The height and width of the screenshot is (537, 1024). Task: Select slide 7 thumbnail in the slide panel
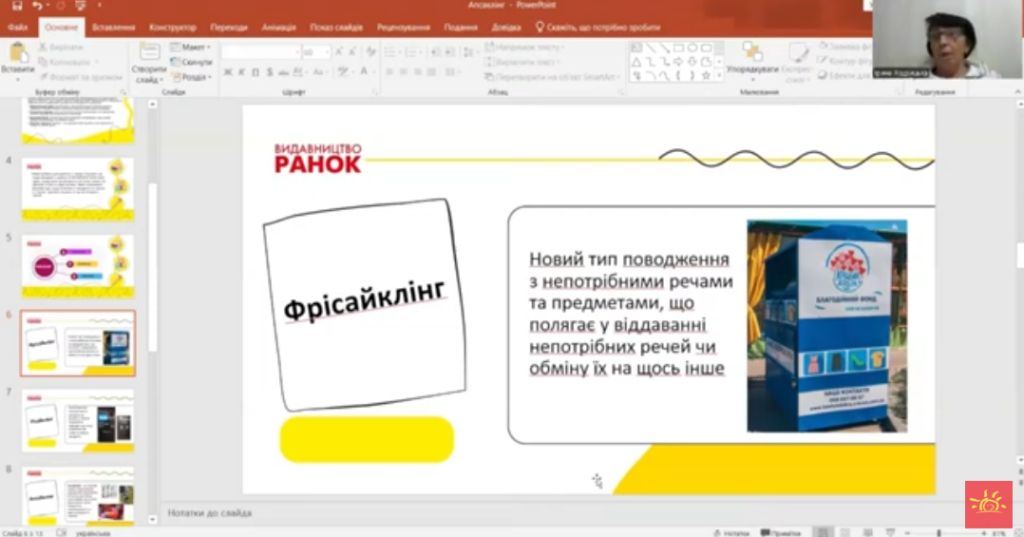[x=78, y=419]
